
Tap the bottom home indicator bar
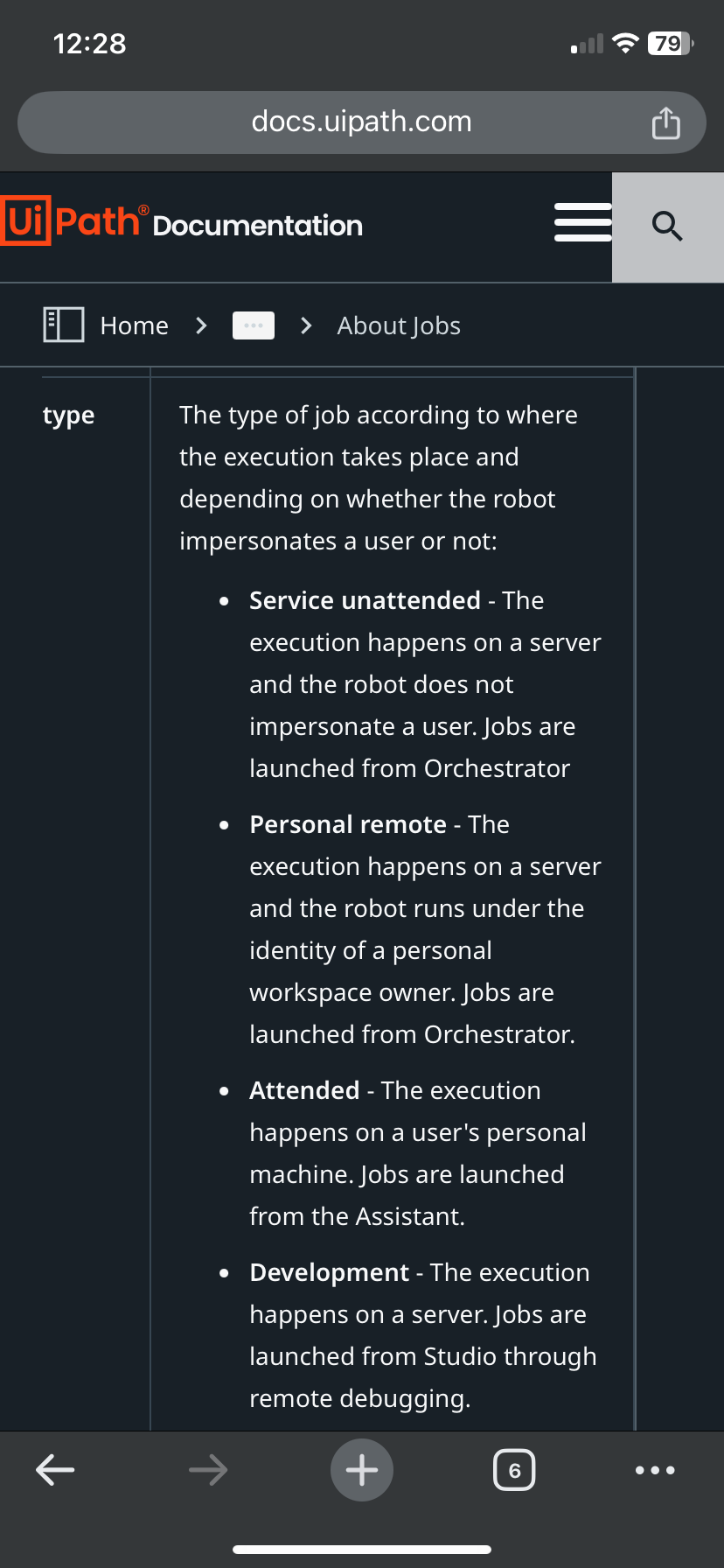pyautogui.click(x=361, y=1547)
